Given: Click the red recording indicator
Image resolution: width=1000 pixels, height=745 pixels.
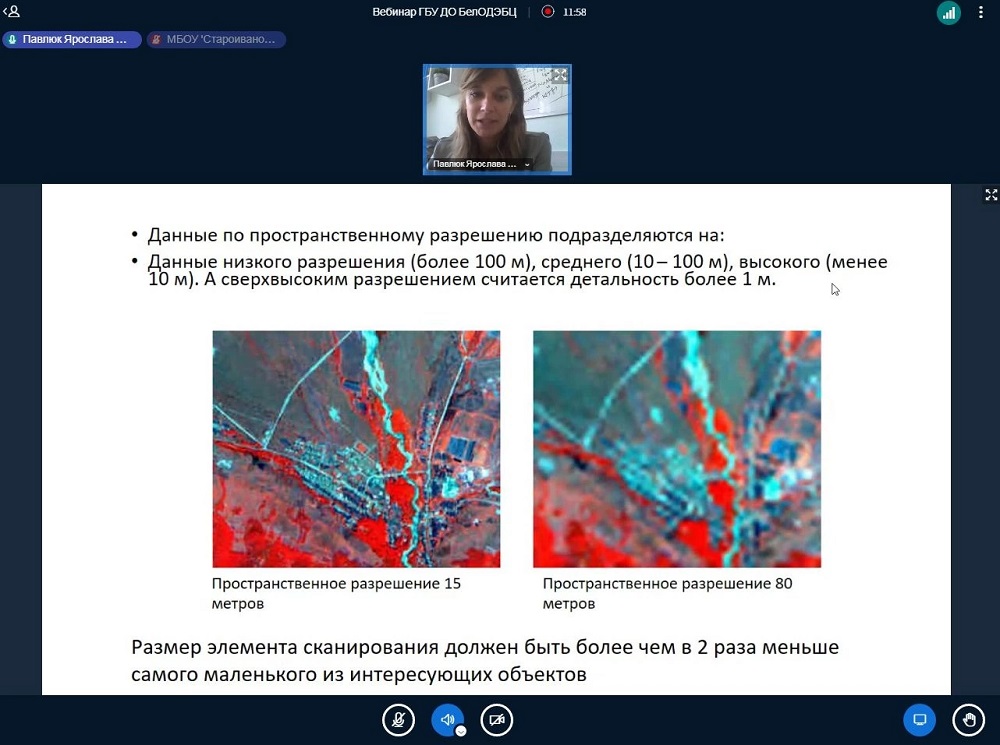Looking at the screenshot, I should click(548, 12).
